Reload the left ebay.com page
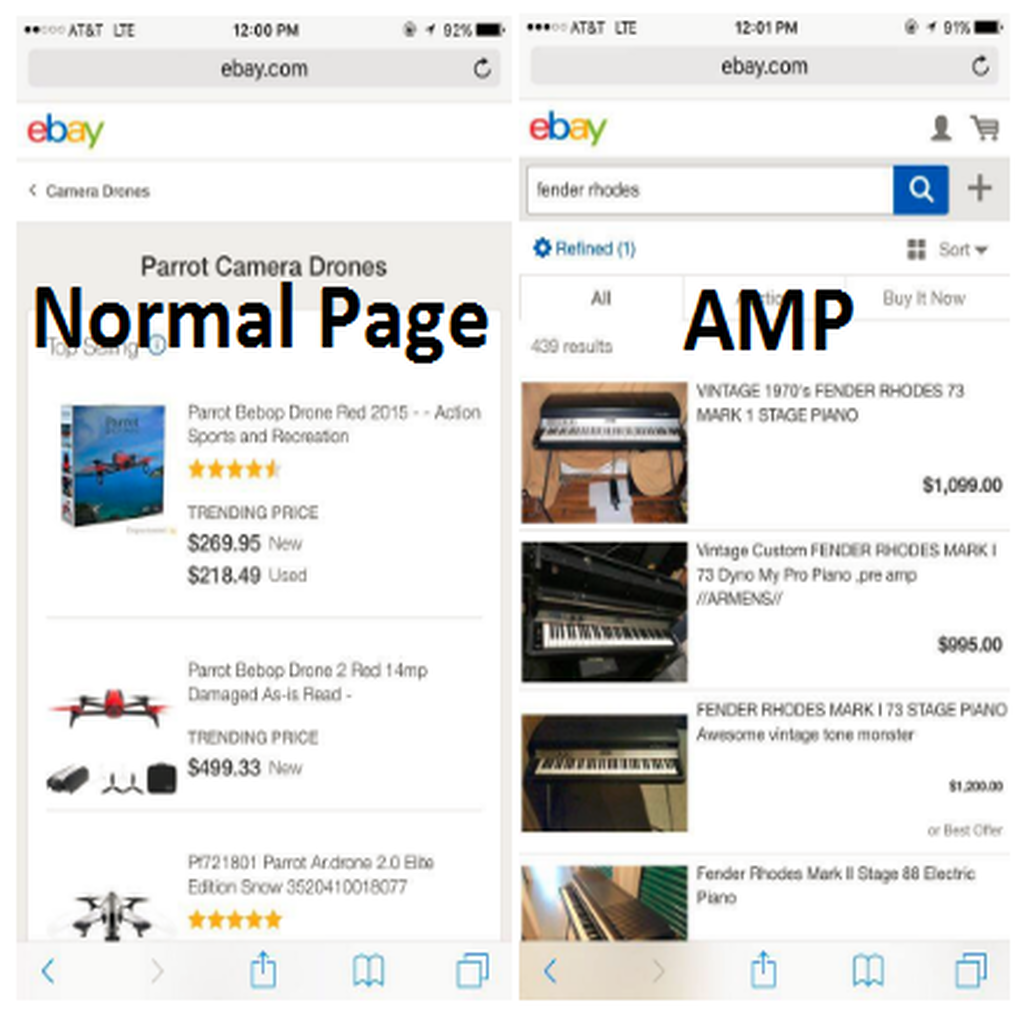This screenshot has height=1024, width=1024. coord(482,68)
